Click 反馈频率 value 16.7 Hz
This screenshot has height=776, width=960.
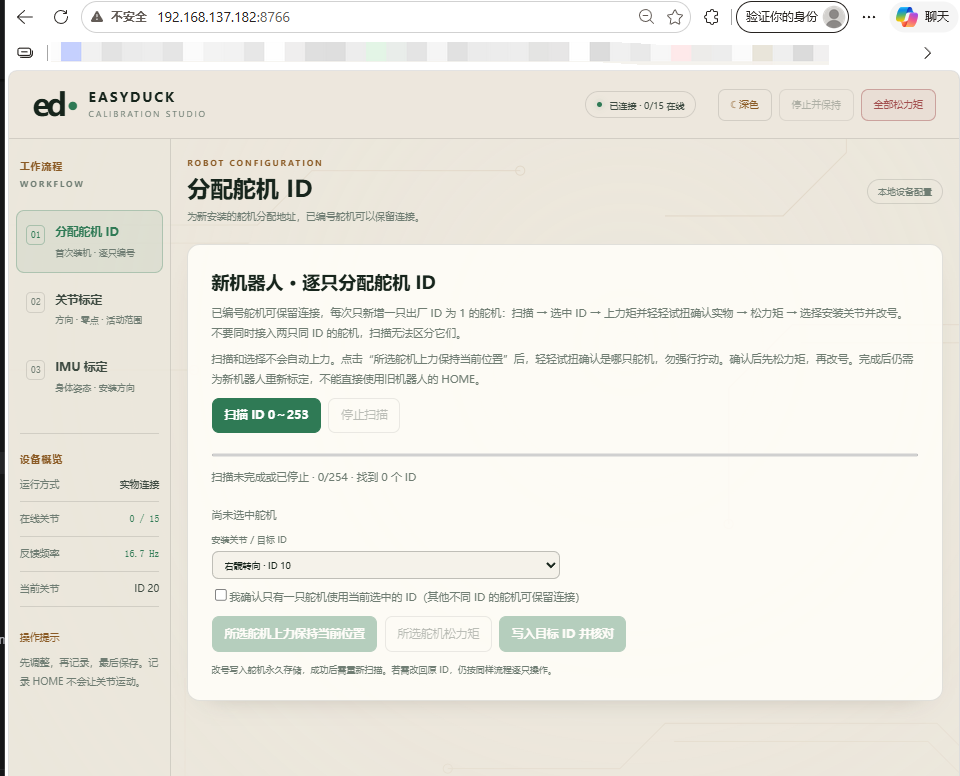pyautogui.click(x=142, y=554)
